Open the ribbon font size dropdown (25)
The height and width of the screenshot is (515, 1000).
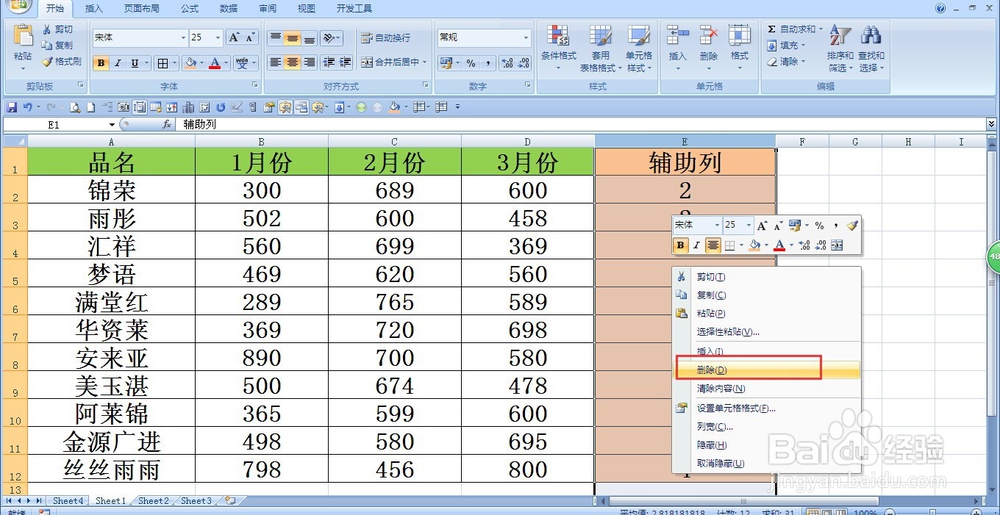pyautogui.click(x=219, y=38)
